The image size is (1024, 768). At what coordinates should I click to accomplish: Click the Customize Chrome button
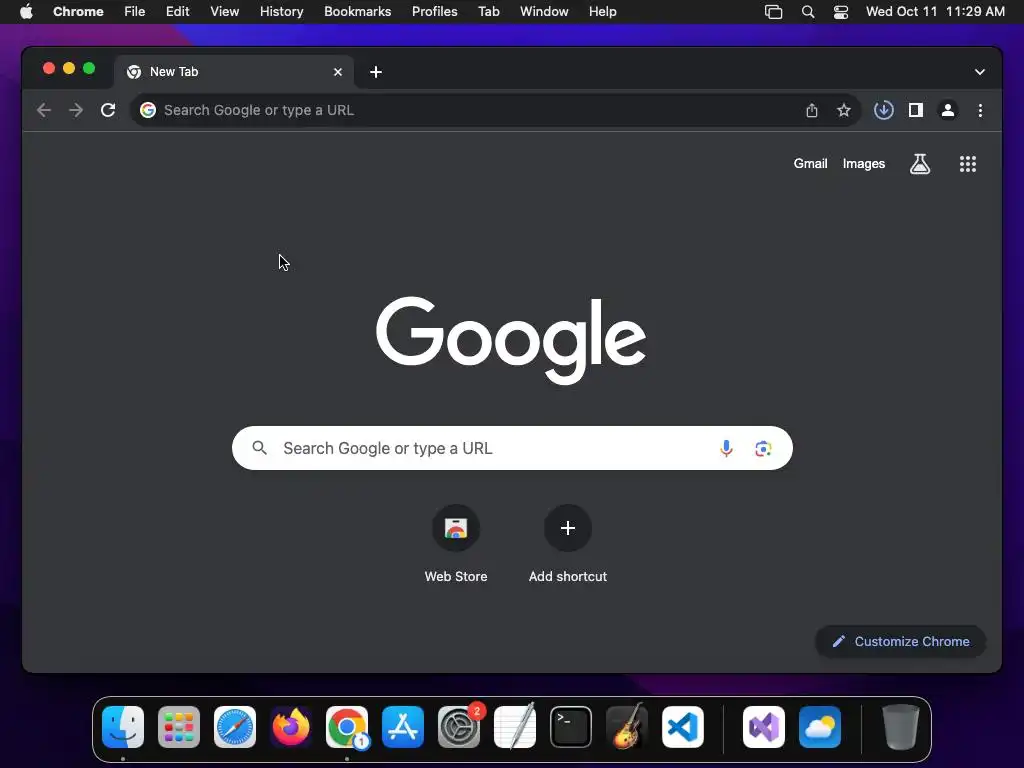click(x=901, y=641)
